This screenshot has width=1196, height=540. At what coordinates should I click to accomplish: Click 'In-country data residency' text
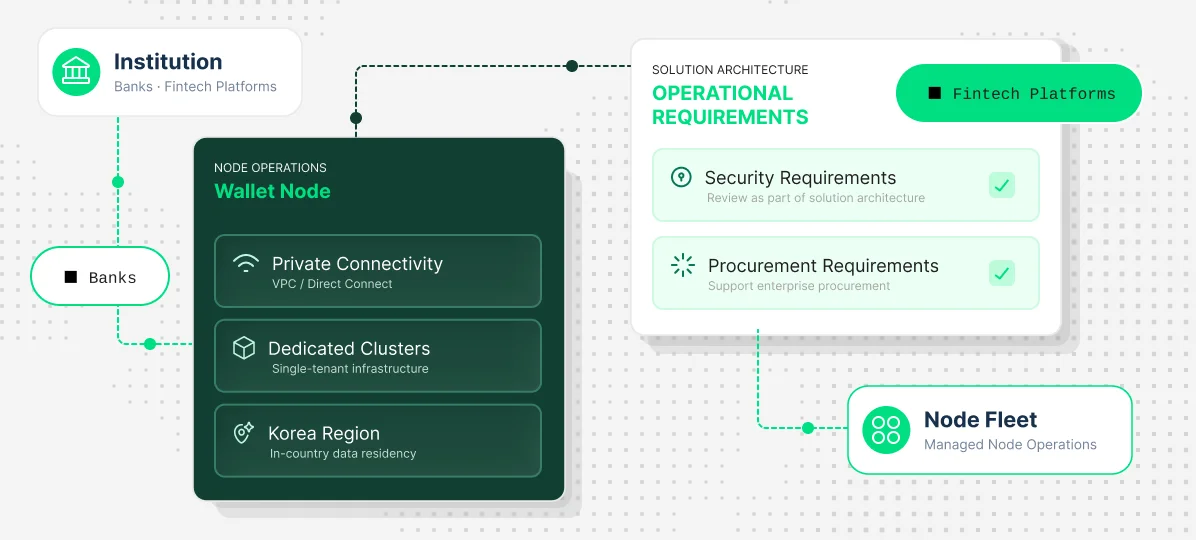click(343, 453)
